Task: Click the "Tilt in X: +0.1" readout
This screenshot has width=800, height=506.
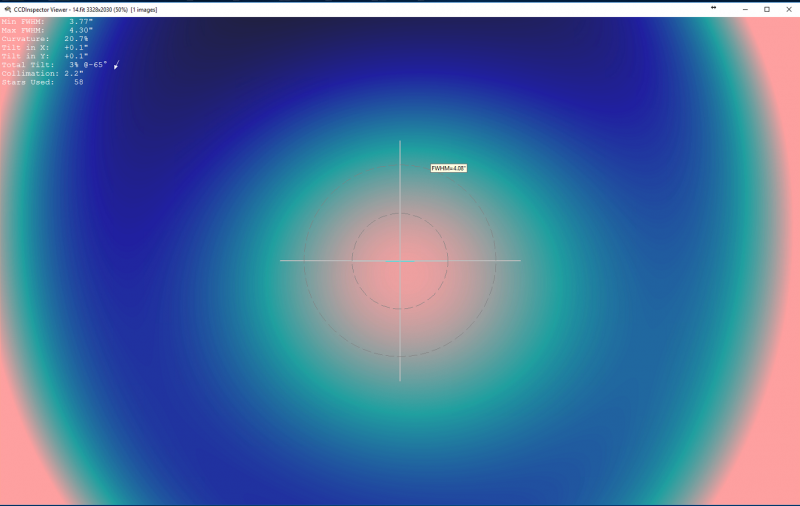Action: point(45,47)
